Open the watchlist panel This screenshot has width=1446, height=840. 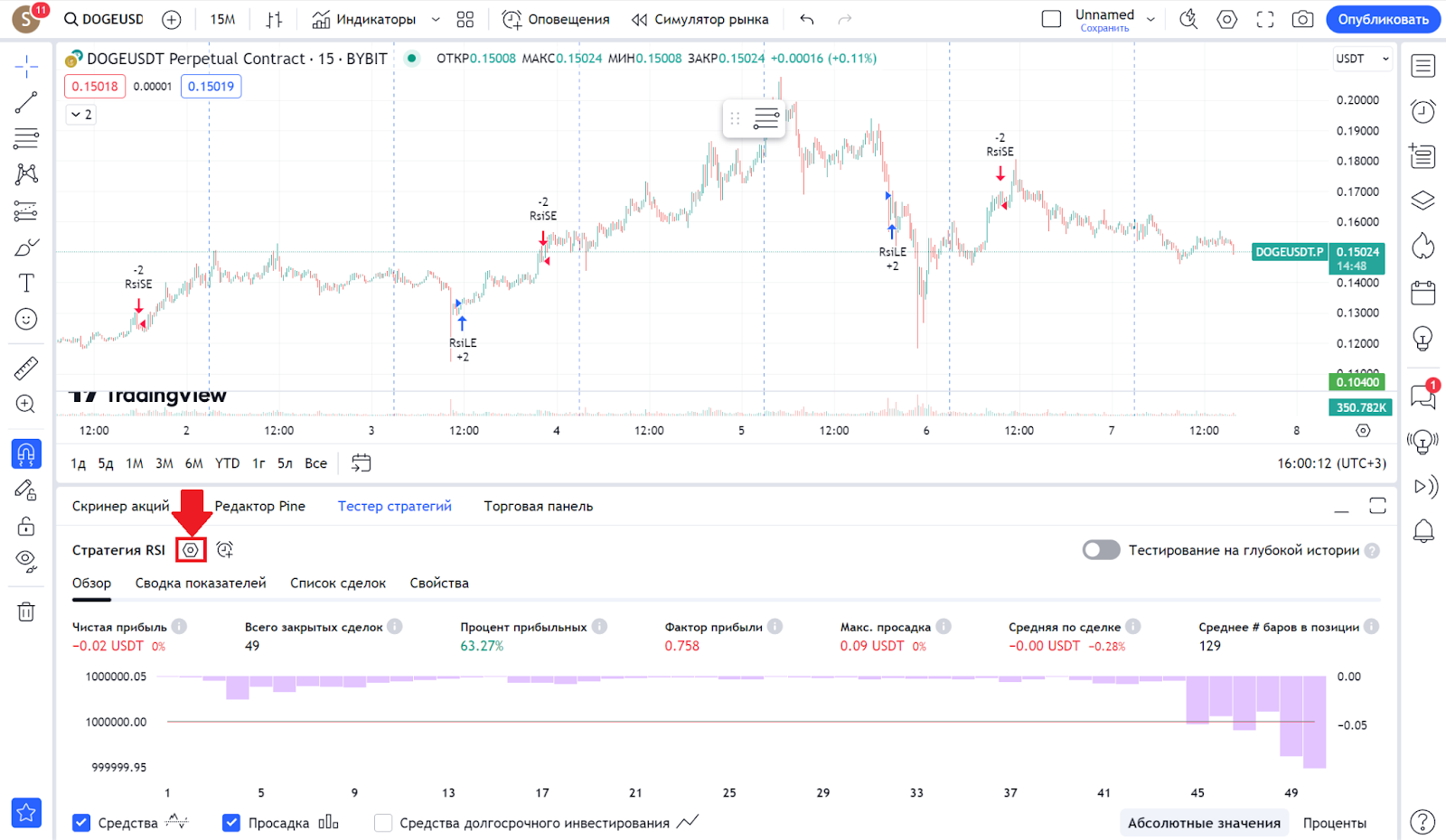[x=1423, y=66]
